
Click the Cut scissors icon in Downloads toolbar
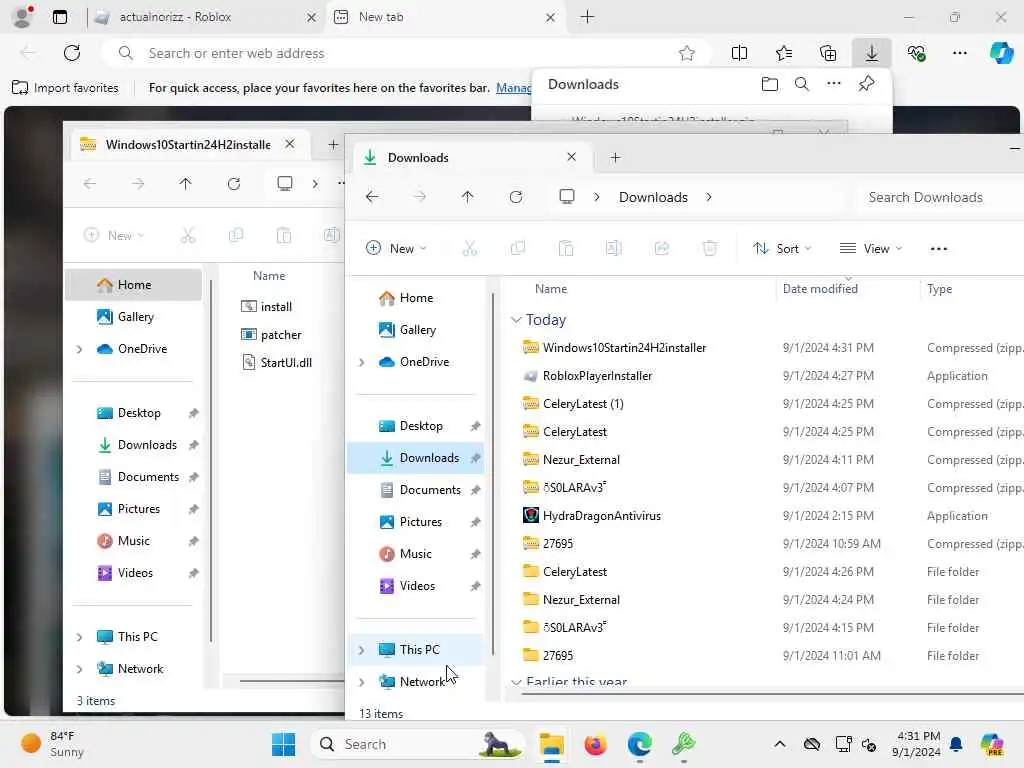click(x=470, y=248)
